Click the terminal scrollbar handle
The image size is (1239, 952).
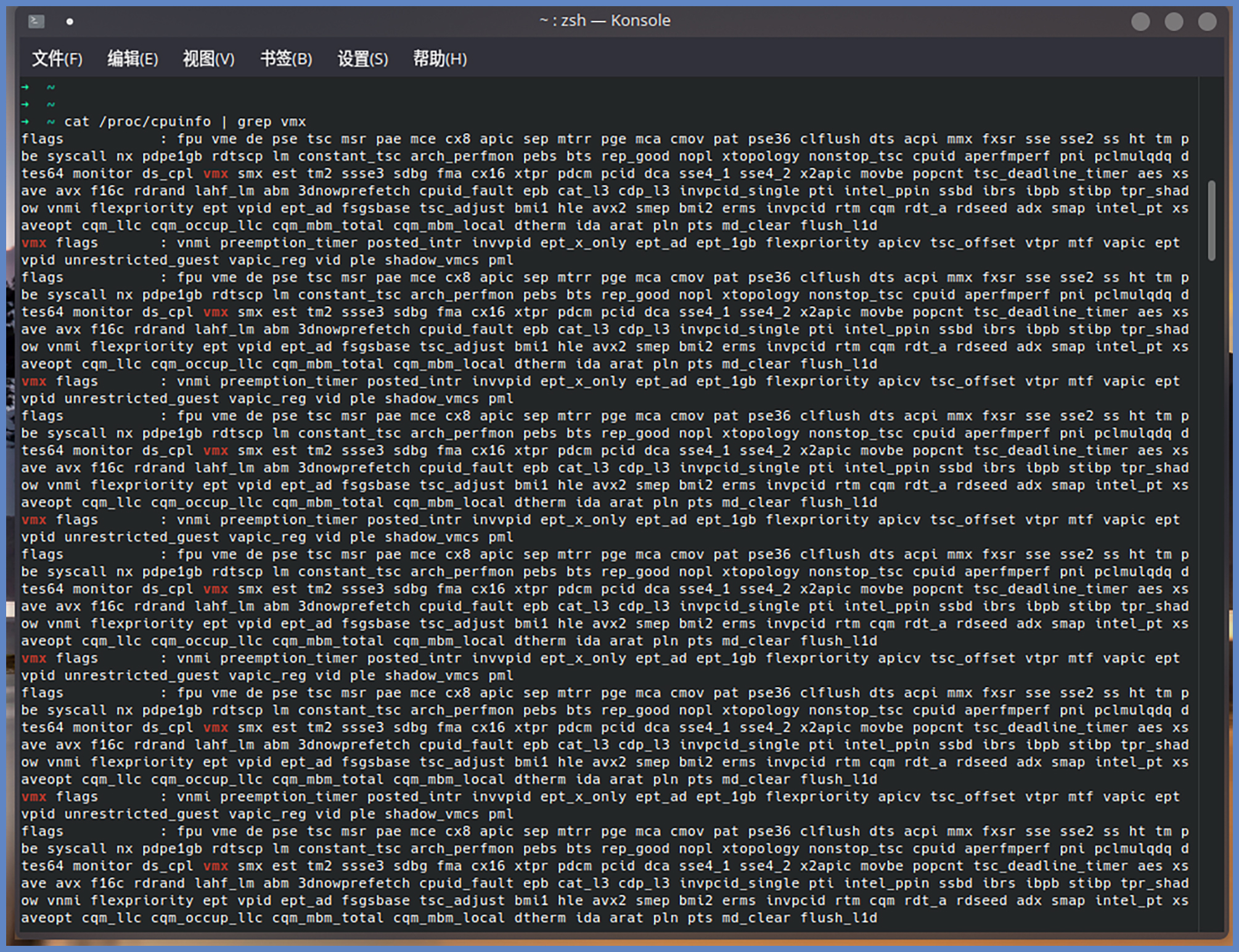(1211, 220)
